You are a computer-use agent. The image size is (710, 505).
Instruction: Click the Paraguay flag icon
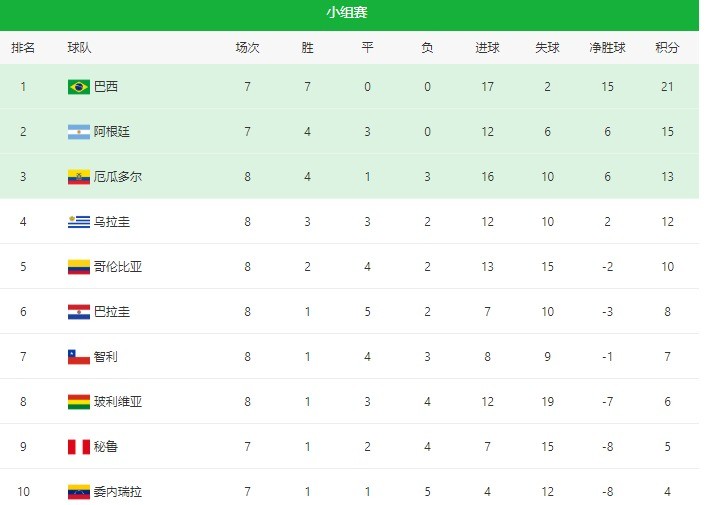tap(79, 312)
